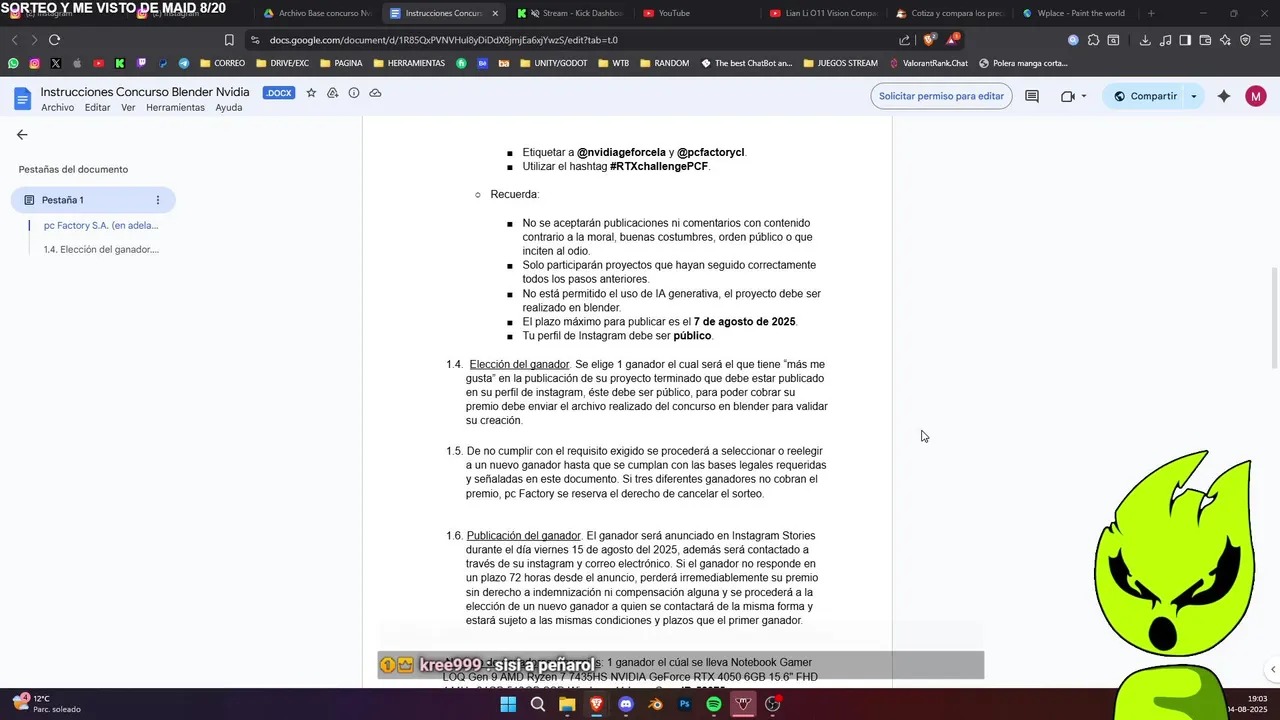Open the comment history icon
The height and width of the screenshot is (720, 1280).
tap(1032, 96)
